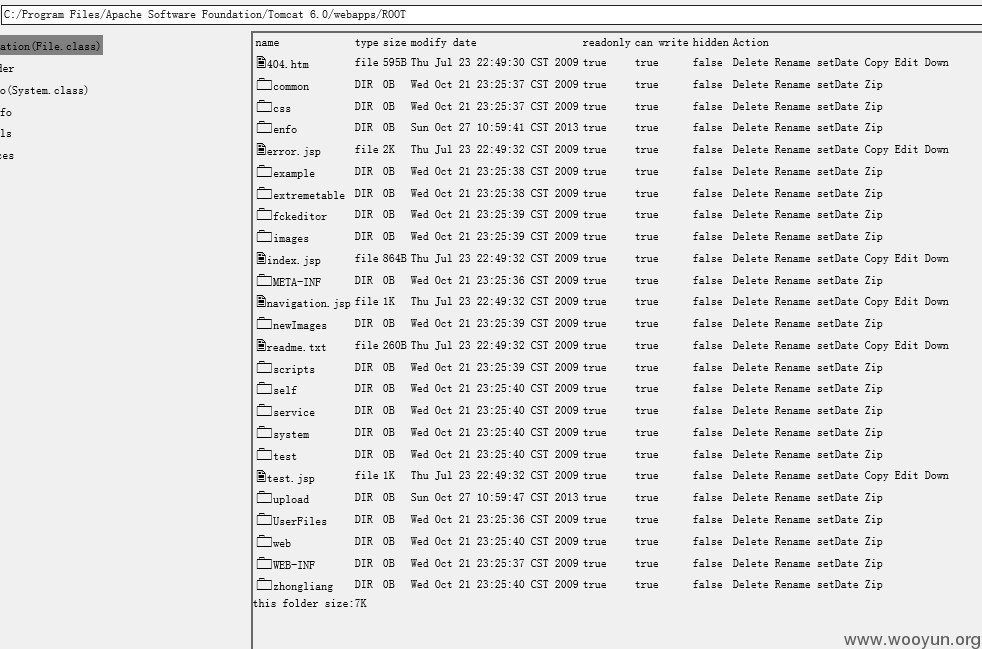Click the modify date column header

443,43
